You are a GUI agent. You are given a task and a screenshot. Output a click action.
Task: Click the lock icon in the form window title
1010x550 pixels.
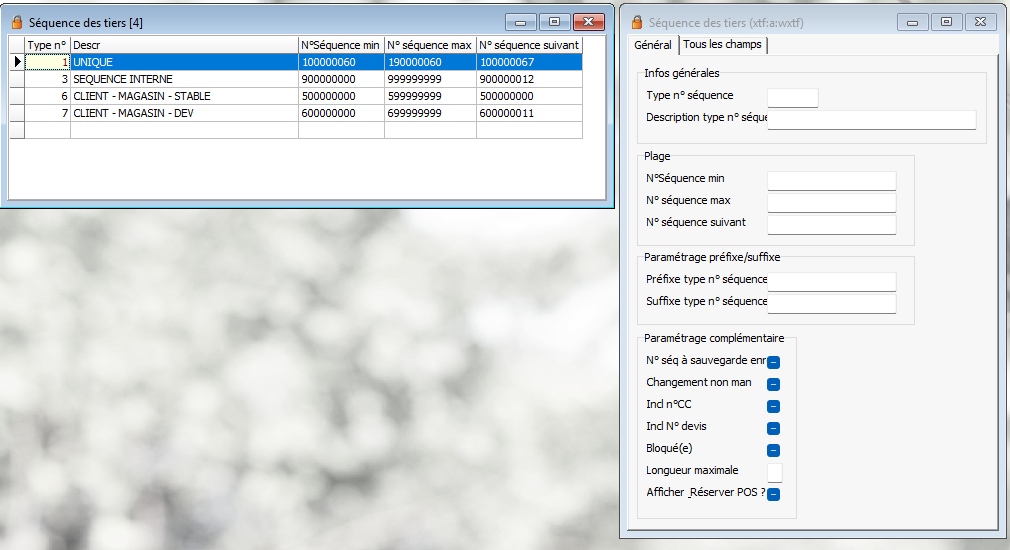[x=636, y=22]
